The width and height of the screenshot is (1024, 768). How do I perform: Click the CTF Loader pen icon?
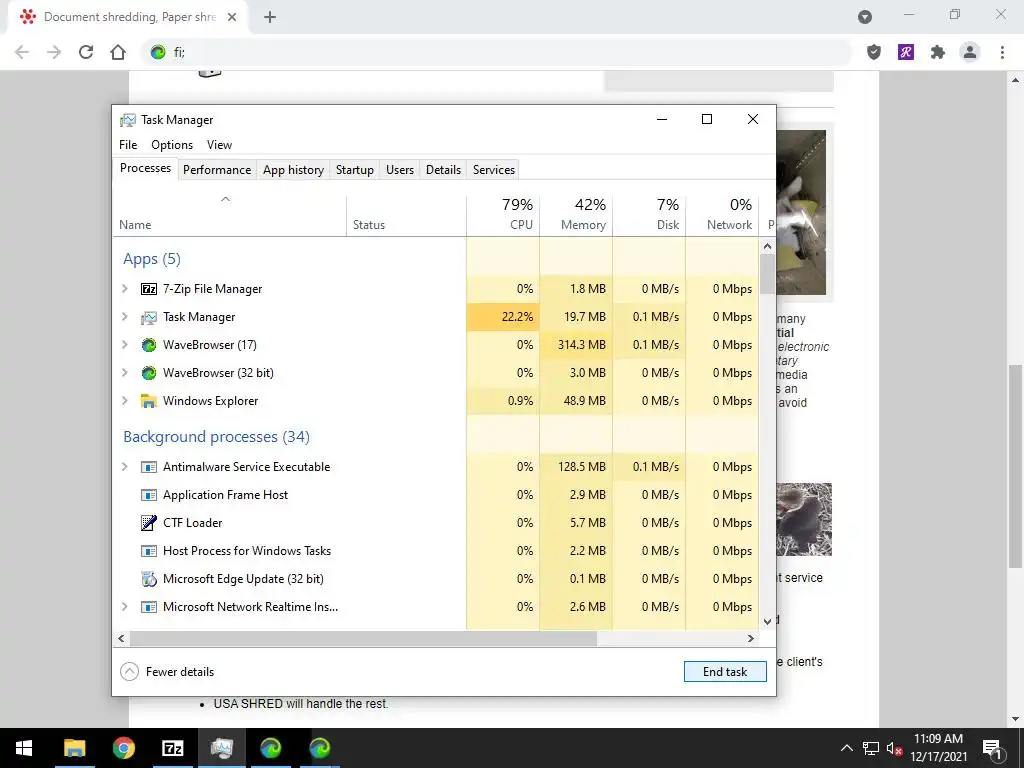149,522
